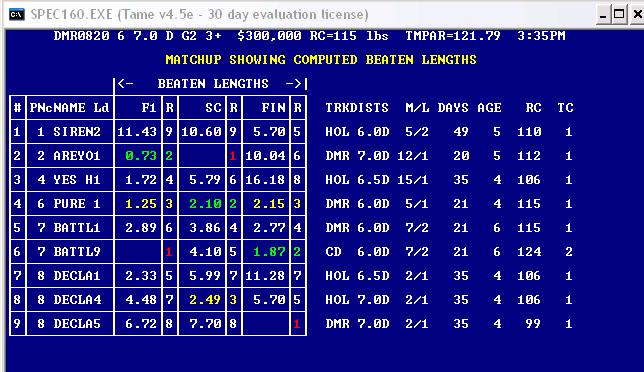Click the green 2.10 SC value
644x372 pixels.
tap(205, 204)
